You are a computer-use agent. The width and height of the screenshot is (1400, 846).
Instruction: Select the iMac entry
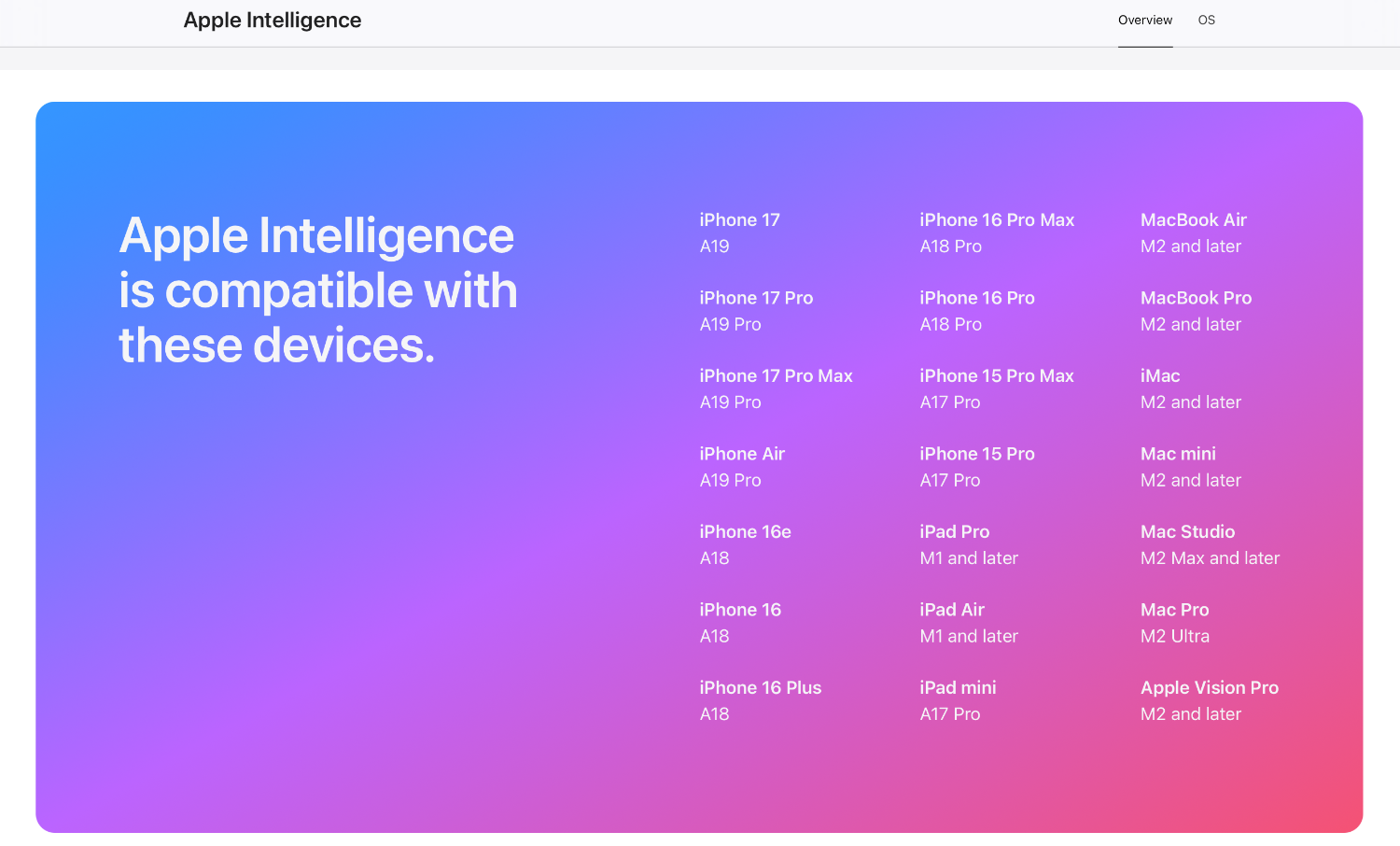pyautogui.click(x=1160, y=376)
